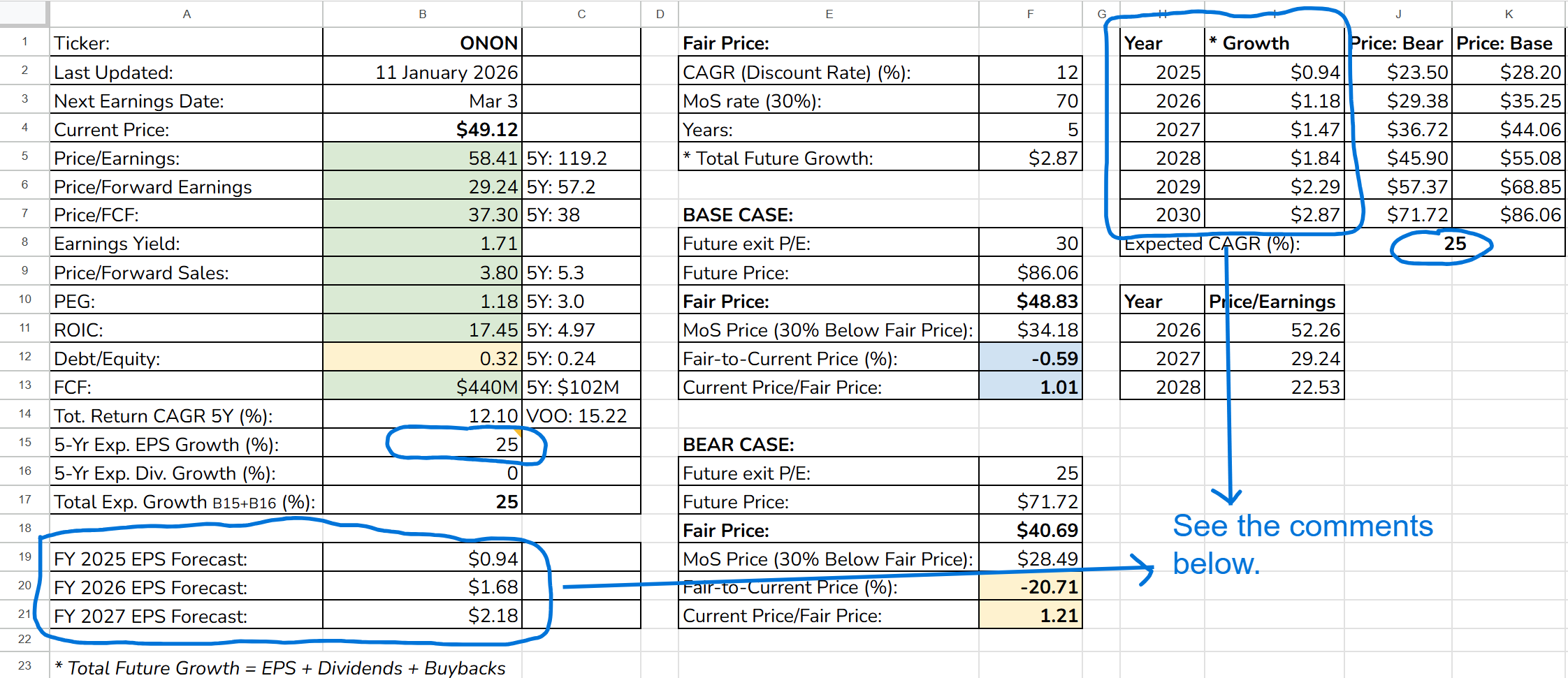Select Bear Case Future exit P/E value 25

[x=1031, y=473]
